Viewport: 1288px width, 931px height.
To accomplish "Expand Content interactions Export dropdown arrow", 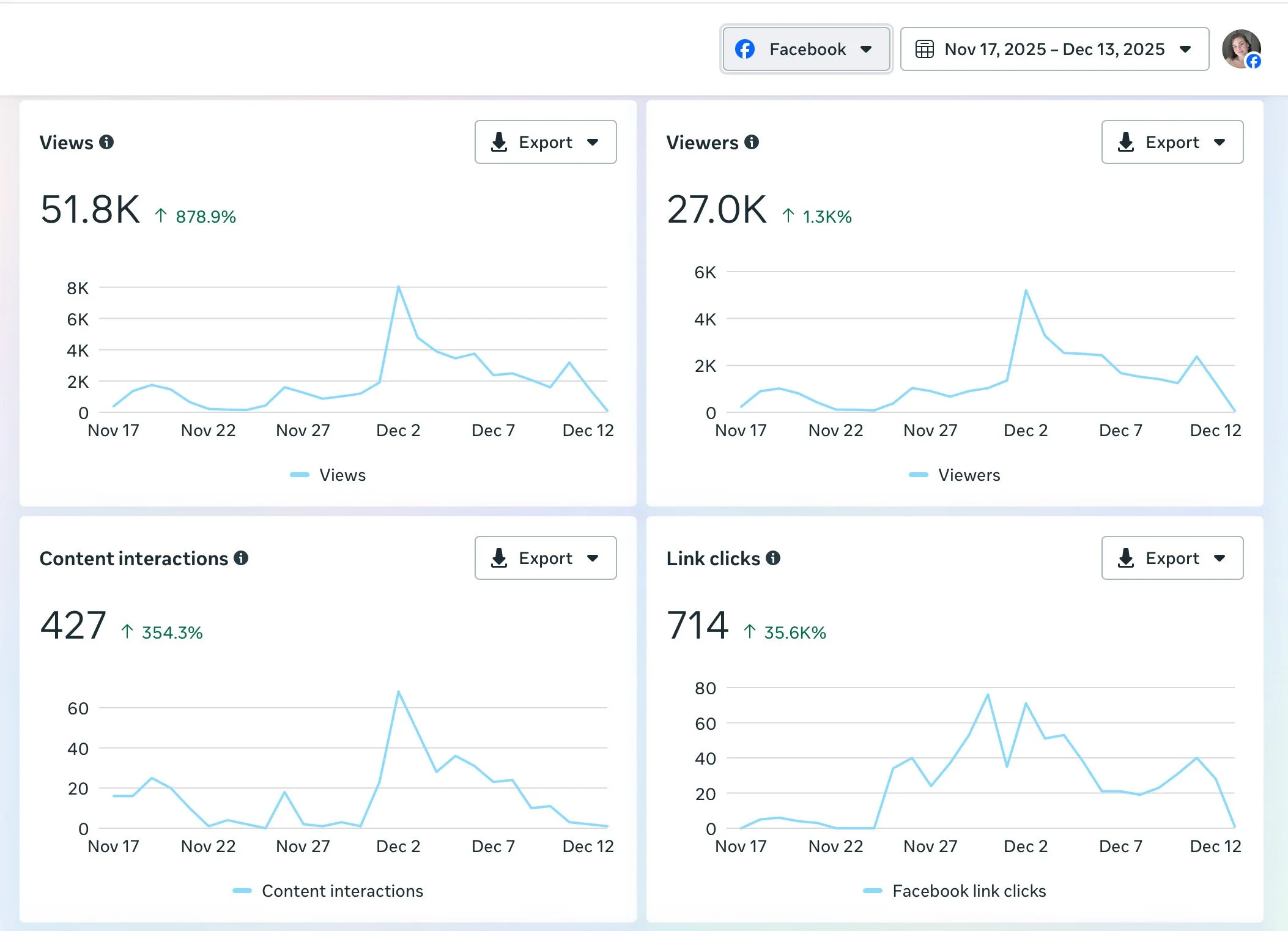I will [x=593, y=558].
